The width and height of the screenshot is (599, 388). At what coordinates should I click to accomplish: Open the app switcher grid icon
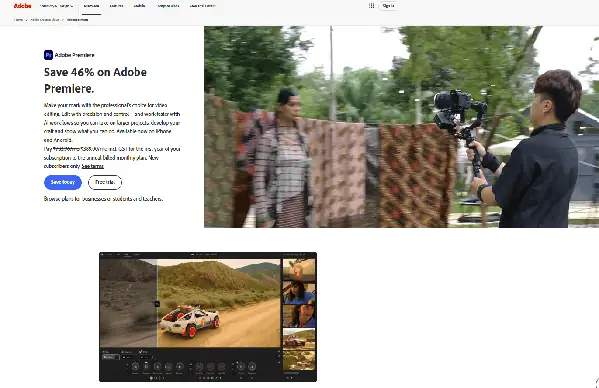371,6
